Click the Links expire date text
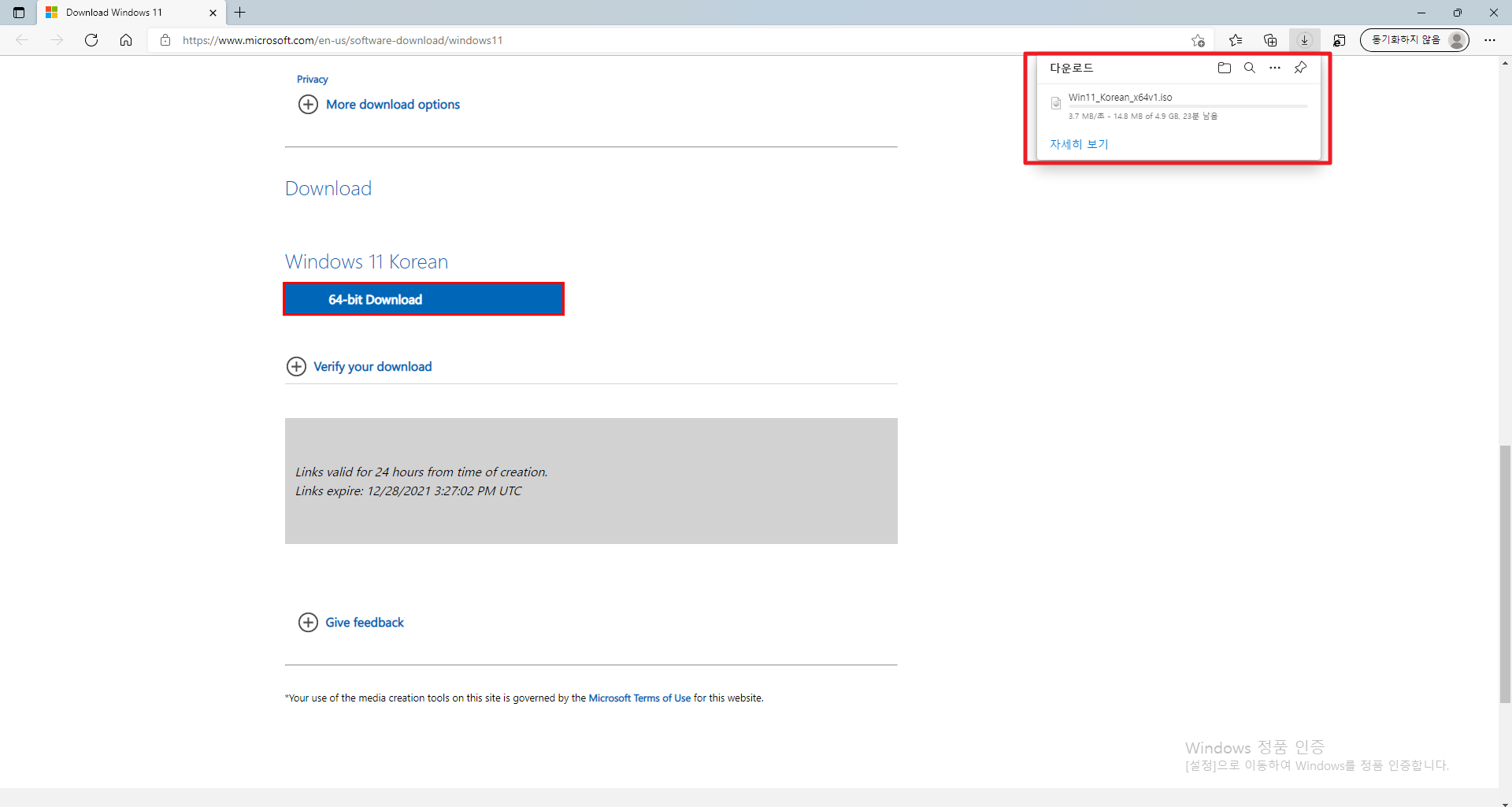The image size is (1512, 807). click(x=408, y=491)
